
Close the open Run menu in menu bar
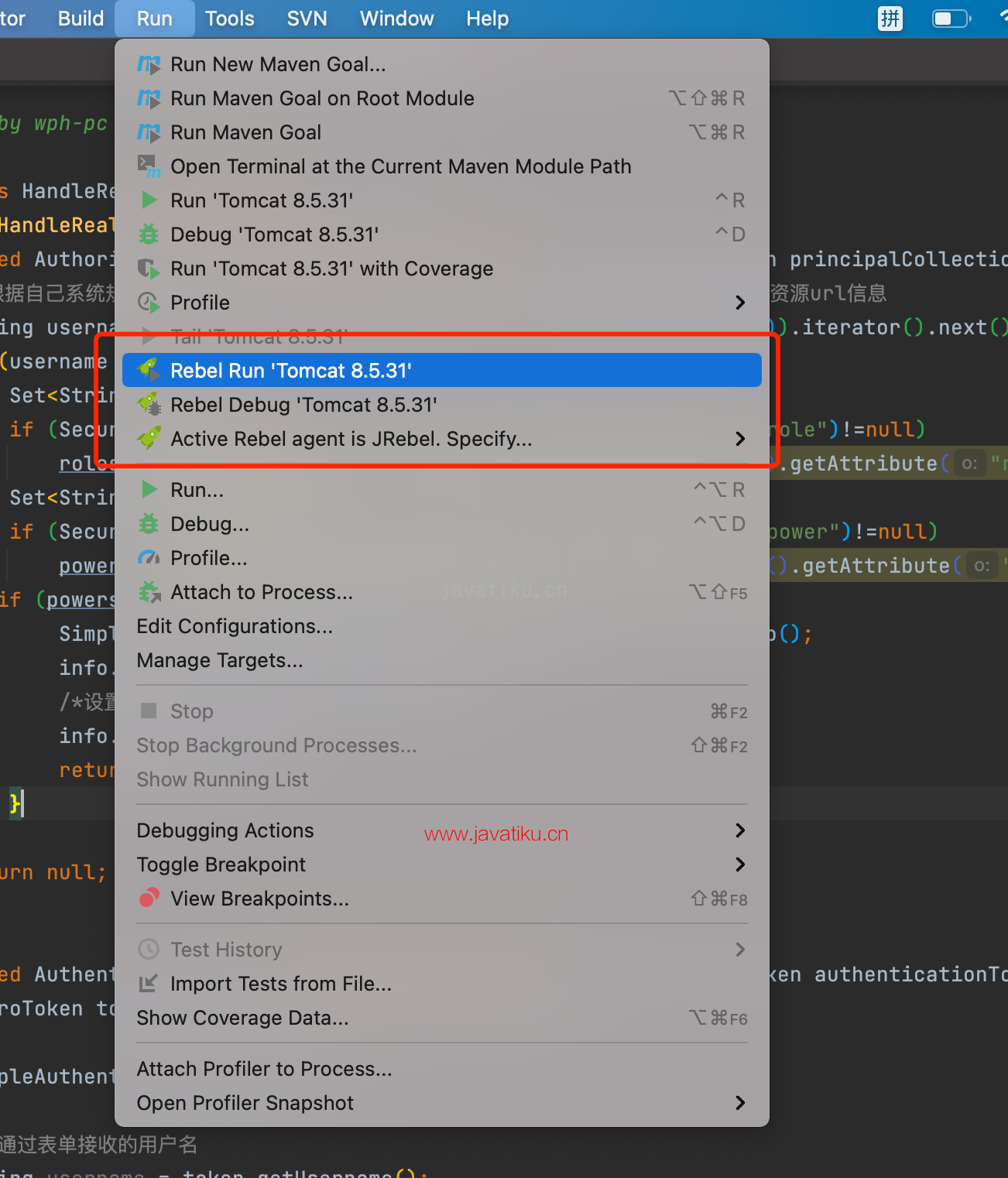tap(155, 19)
